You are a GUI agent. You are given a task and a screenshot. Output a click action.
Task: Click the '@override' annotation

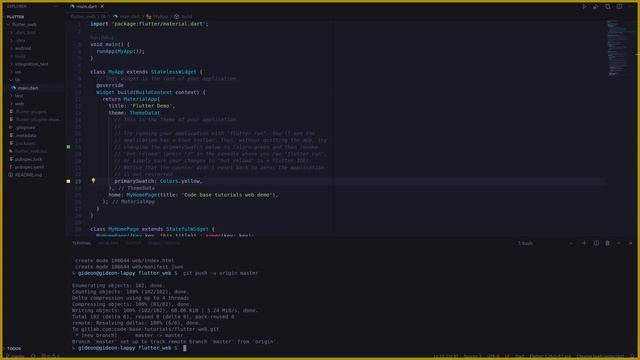[x=110, y=85]
